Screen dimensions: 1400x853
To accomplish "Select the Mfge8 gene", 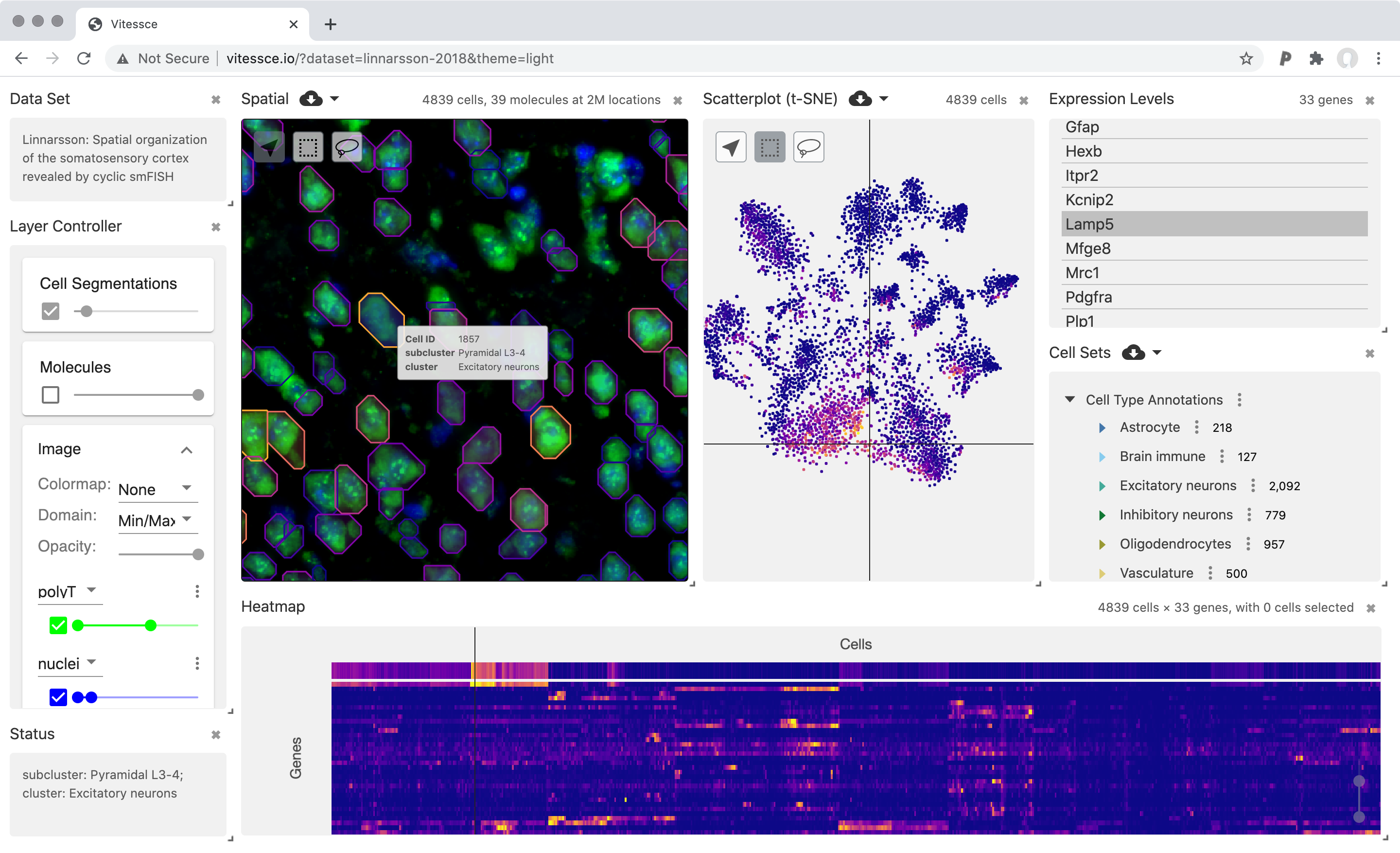I will [x=1087, y=249].
